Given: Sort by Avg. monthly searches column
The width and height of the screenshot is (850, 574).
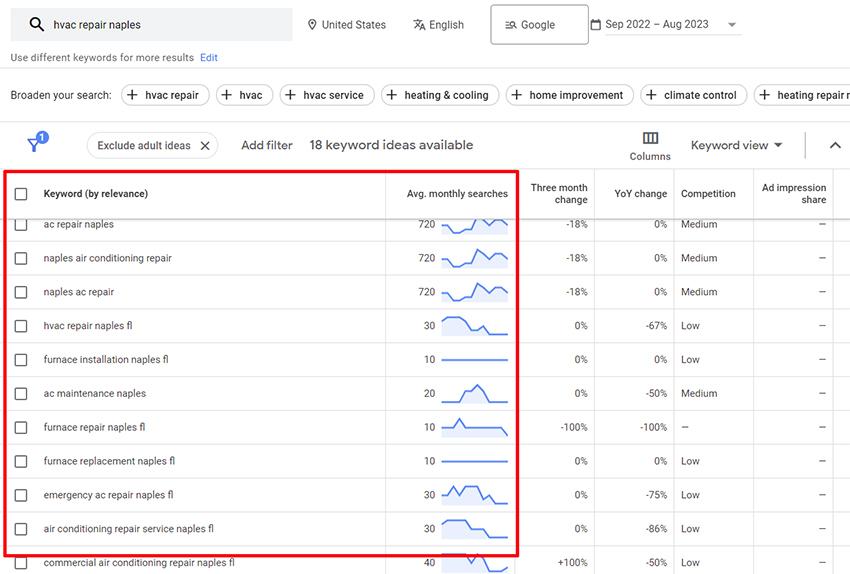Looking at the screenshot, I should [x=457, y=194].
